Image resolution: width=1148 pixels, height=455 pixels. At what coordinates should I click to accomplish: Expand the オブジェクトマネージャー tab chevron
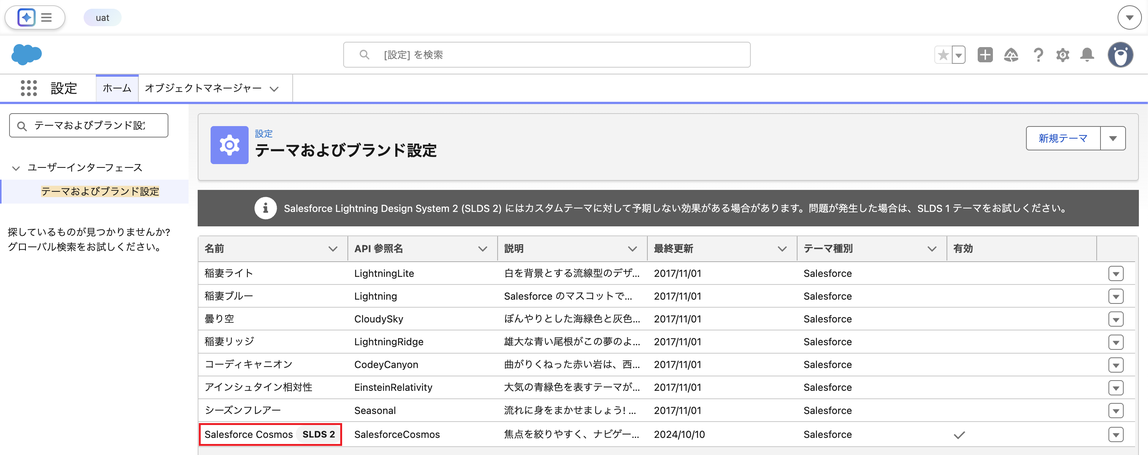click(274, 89)
